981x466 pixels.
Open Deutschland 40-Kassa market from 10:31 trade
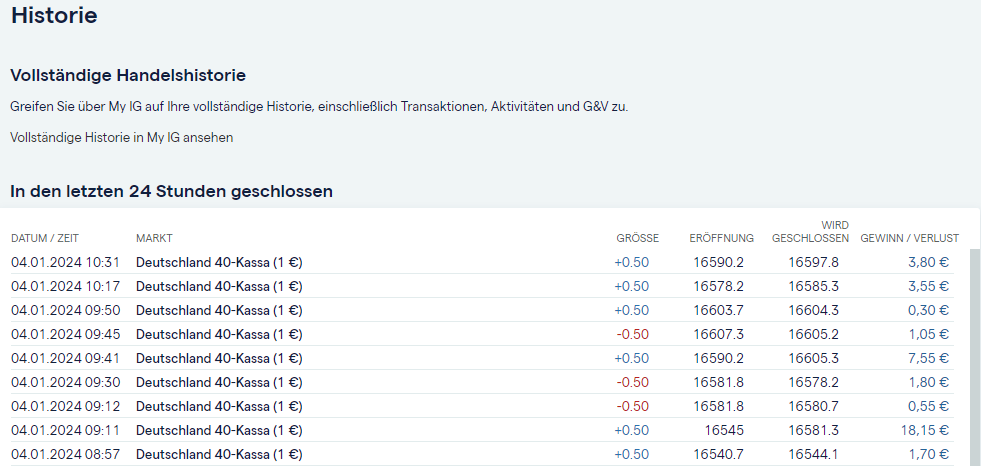[219, 262]
